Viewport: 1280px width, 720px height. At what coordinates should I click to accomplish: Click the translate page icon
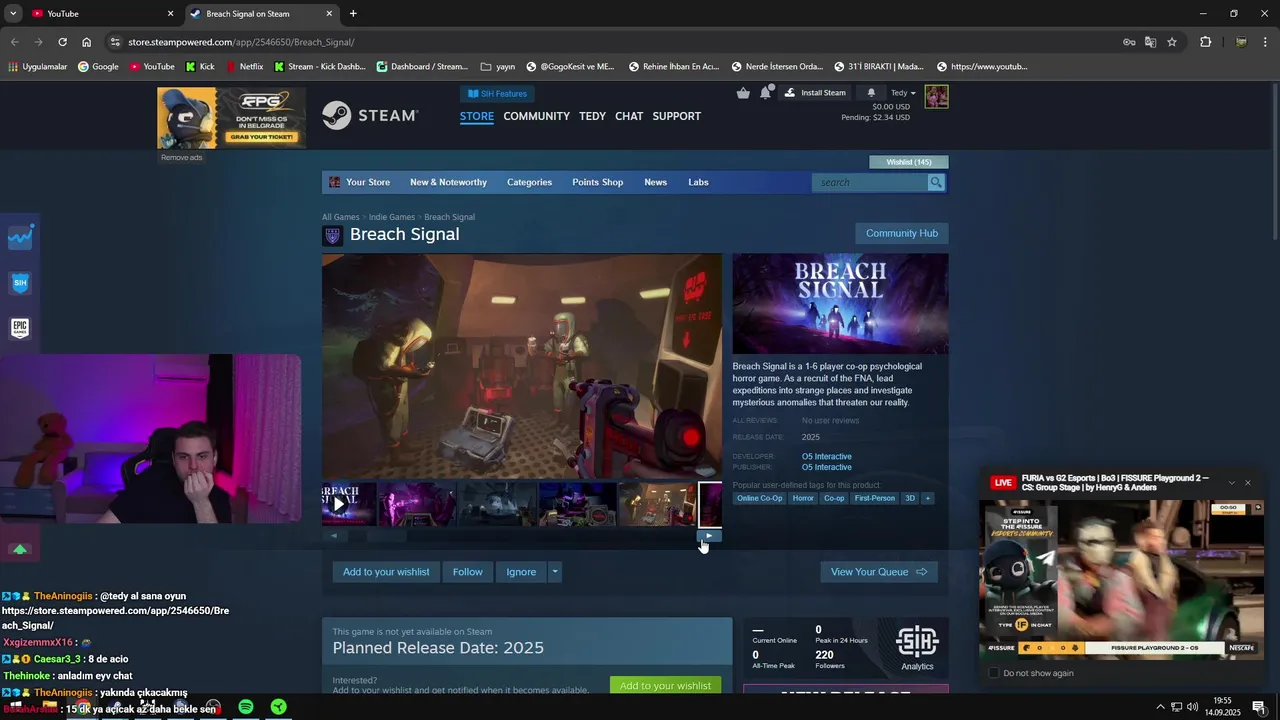pyautogui.click(x=1150, y=42)
